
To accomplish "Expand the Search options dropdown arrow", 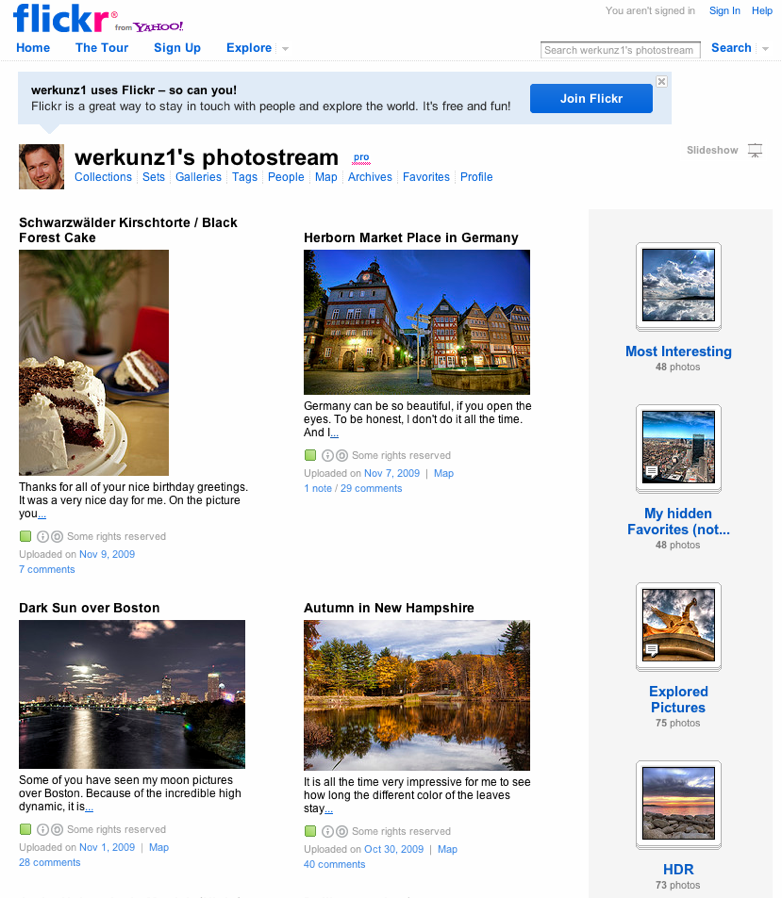I will [x=765, y=49].
